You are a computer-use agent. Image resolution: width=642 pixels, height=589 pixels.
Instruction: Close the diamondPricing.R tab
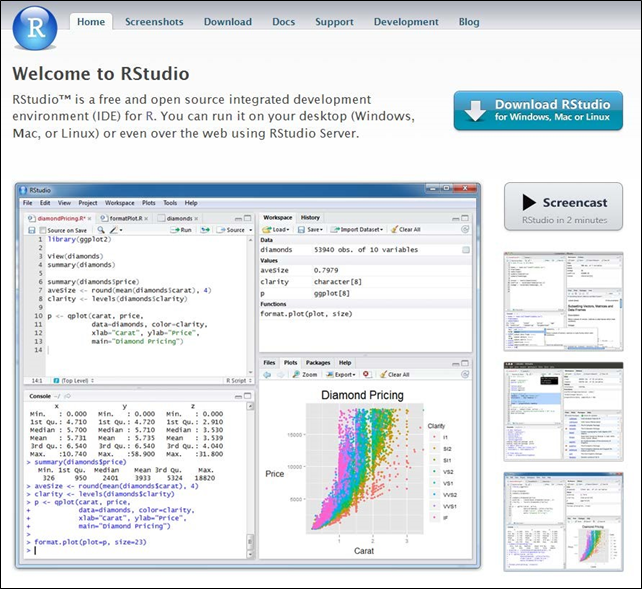[x=89, y=219]
